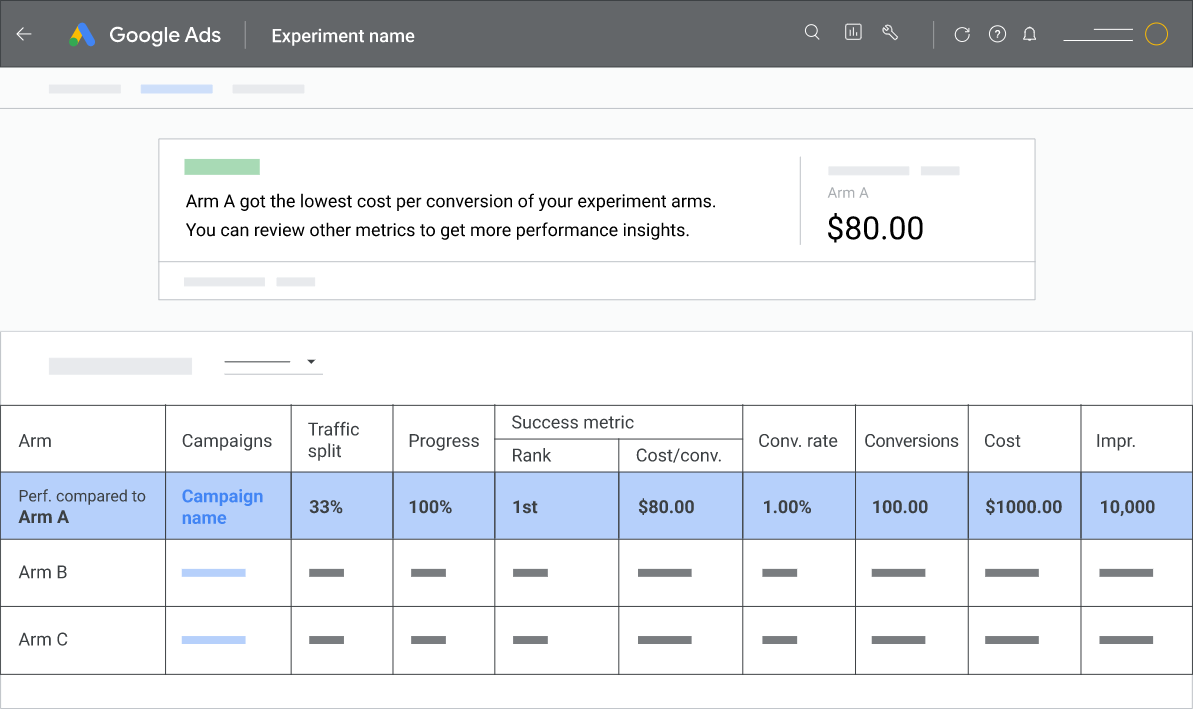Select the highlighted blue tab
This screenshot has width=1193, height=709.
pos(176,89)
